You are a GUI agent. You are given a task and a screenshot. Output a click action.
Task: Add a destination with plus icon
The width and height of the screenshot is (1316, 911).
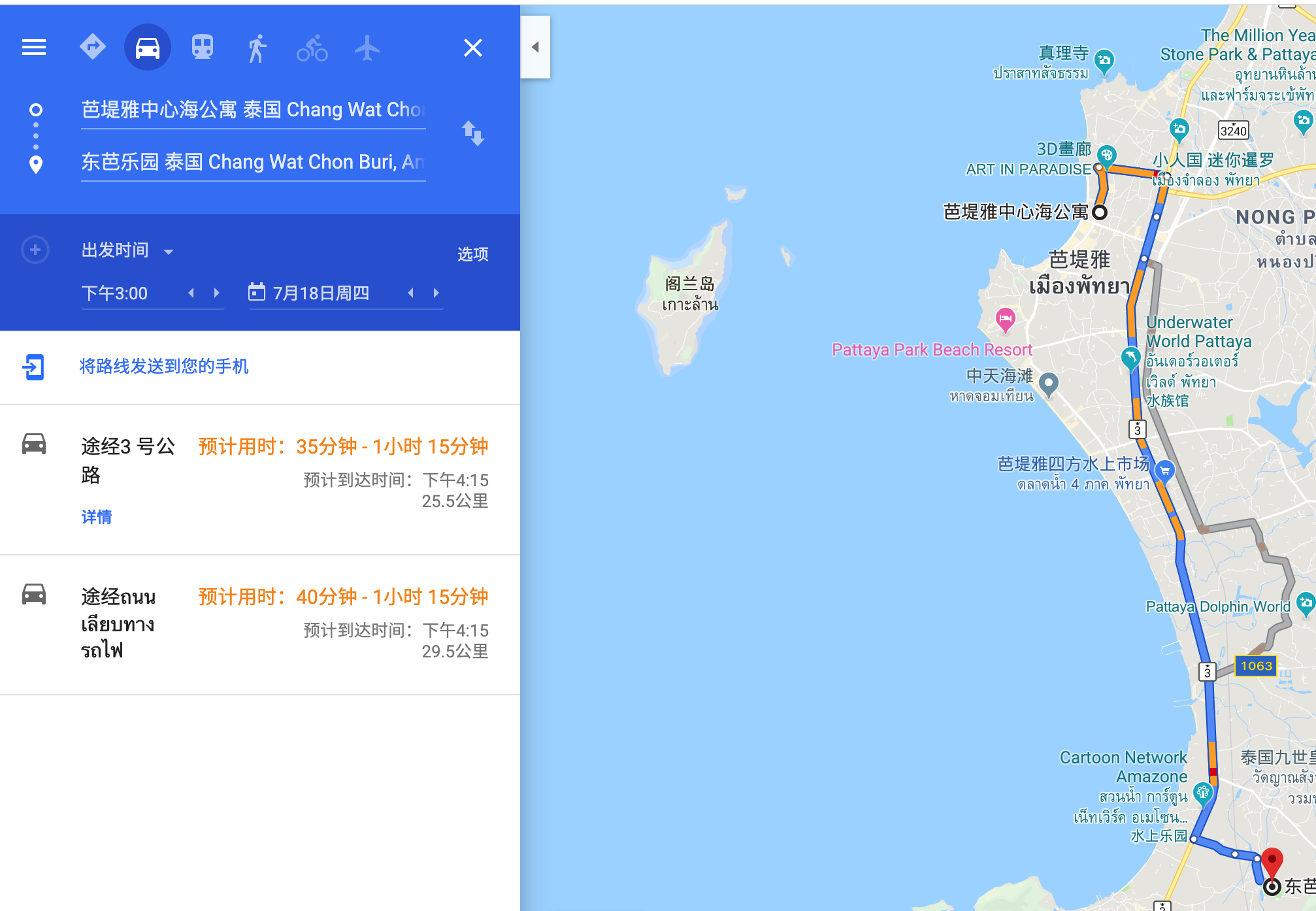pos(35,250)
